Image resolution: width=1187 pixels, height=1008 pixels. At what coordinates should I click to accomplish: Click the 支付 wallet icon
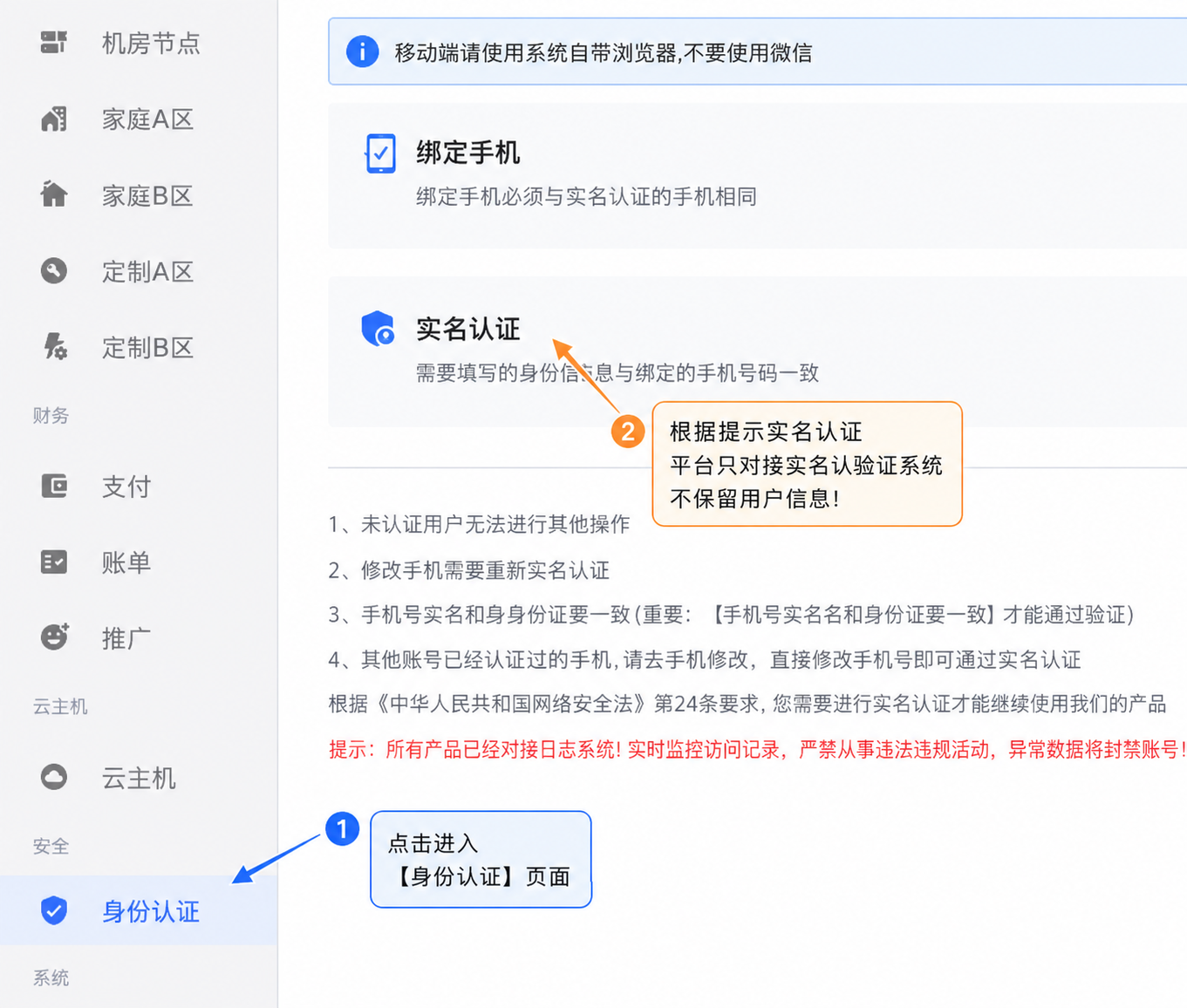click(x=54, y=486)
